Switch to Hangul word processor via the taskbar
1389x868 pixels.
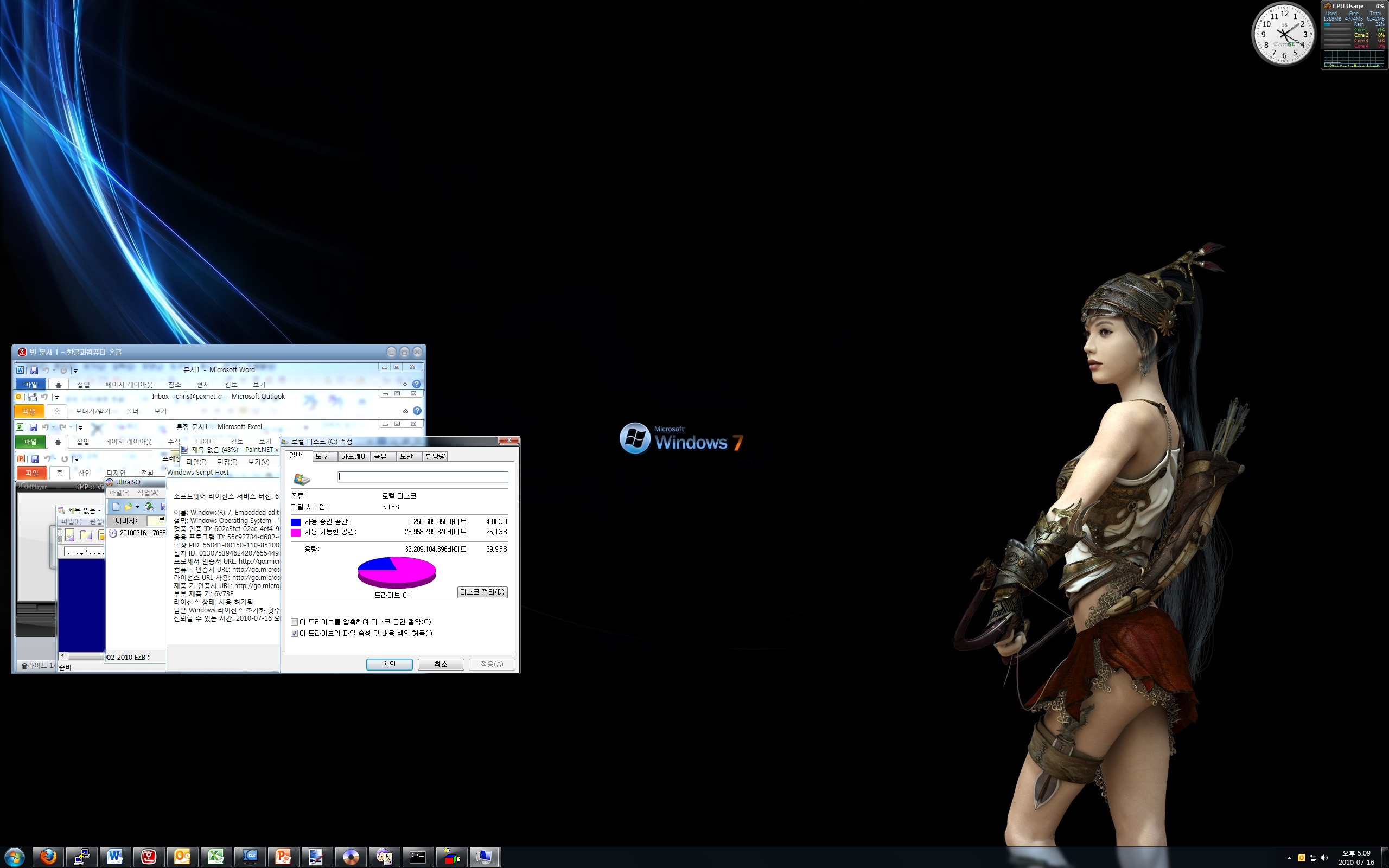149,857
